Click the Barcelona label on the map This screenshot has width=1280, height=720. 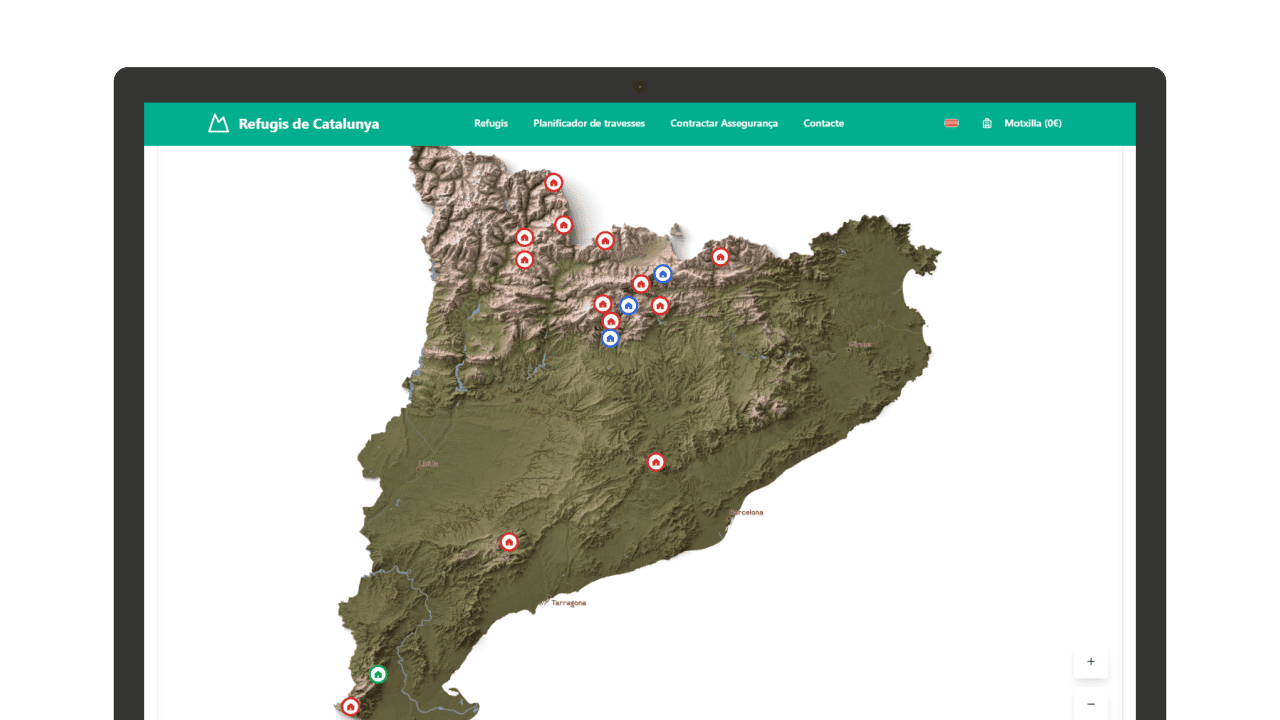747,512
